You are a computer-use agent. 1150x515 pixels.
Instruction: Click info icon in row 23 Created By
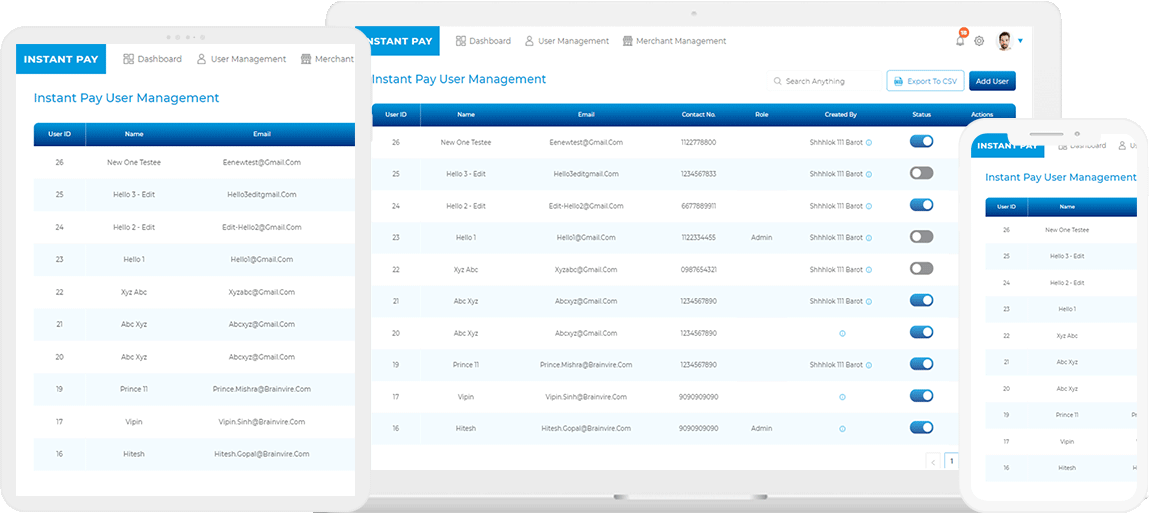click(869, 238)
